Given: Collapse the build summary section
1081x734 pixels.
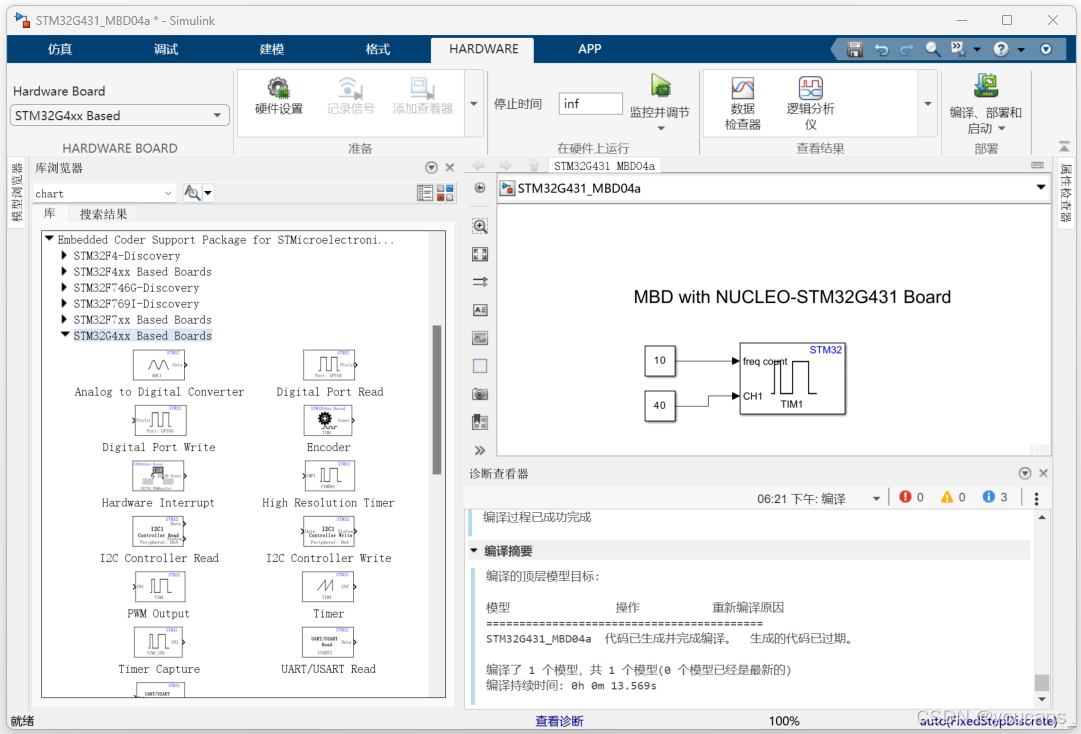Looking at the screenshot, I should click(474, 551).
